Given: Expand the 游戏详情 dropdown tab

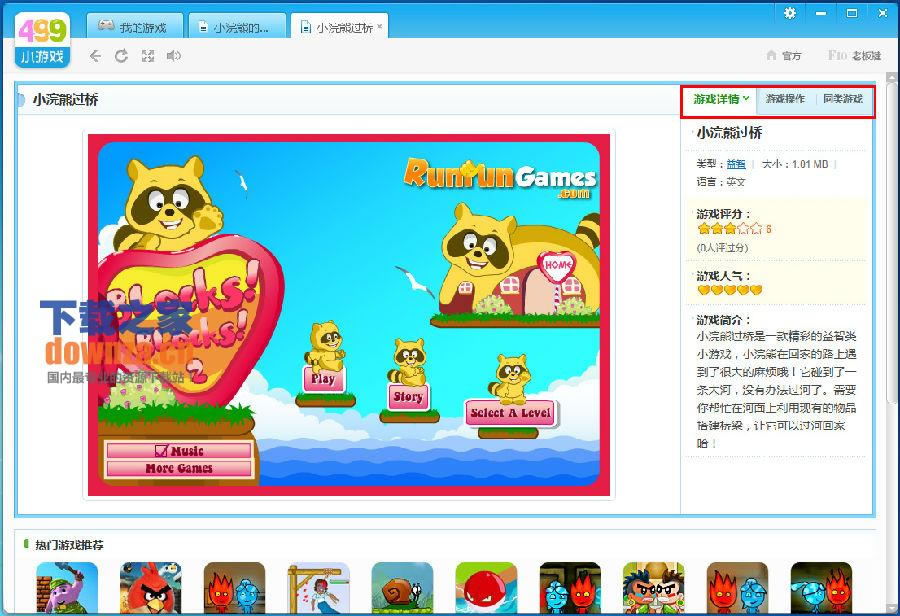Looking at the screenshot, I should coord(721,99).
